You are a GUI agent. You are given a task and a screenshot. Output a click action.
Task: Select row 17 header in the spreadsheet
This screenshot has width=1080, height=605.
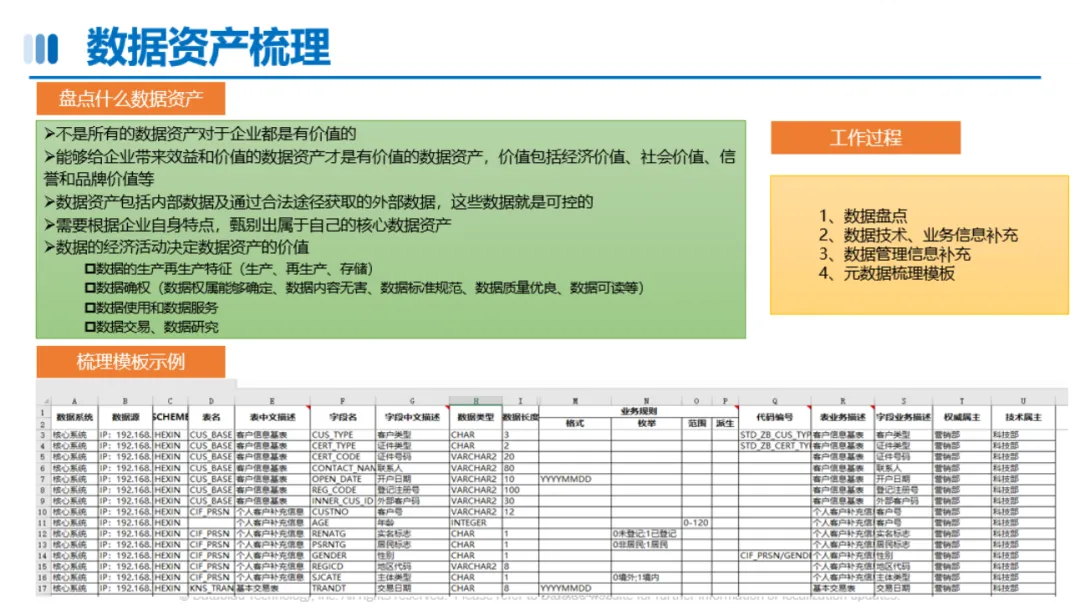coord(43,588)
